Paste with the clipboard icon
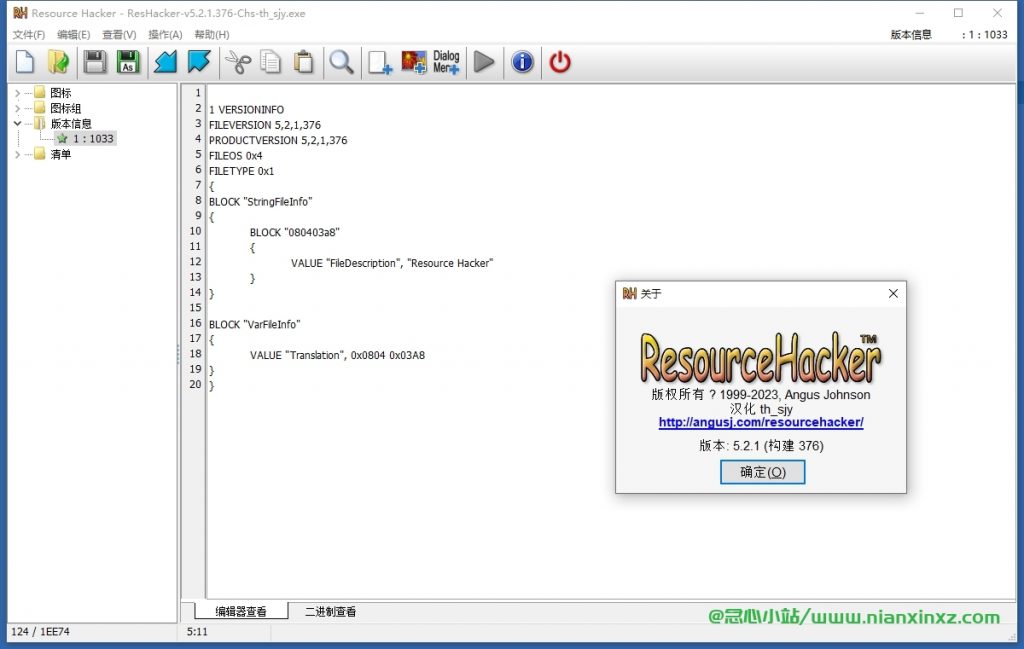Image resolution: width=1024 pixels, height=649 pixels. (303, 62)
